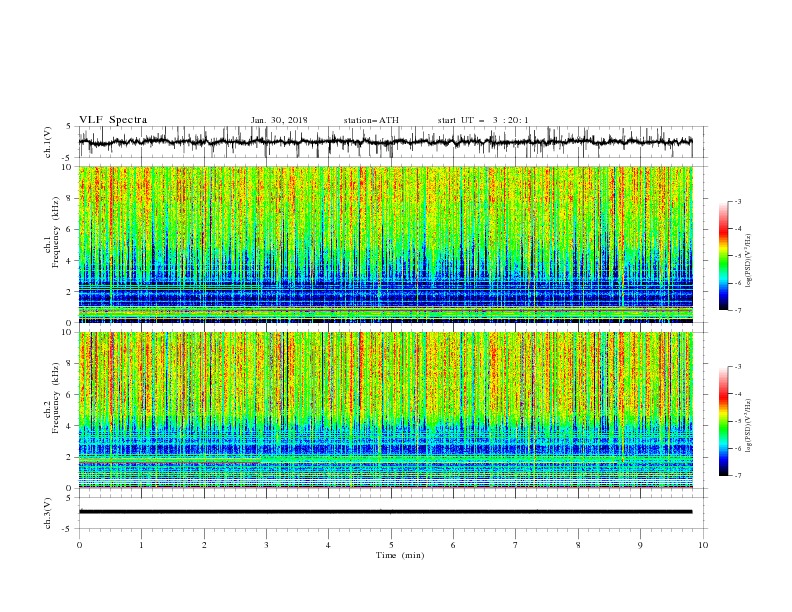Select the "start UT = 3 :20: 1" label
The height and width of the screenshot is (612, 792).
[483, 120]
